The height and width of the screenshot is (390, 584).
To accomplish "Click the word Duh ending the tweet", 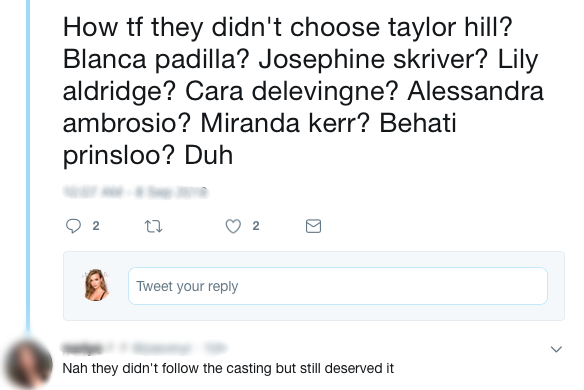I will [209, 155].
